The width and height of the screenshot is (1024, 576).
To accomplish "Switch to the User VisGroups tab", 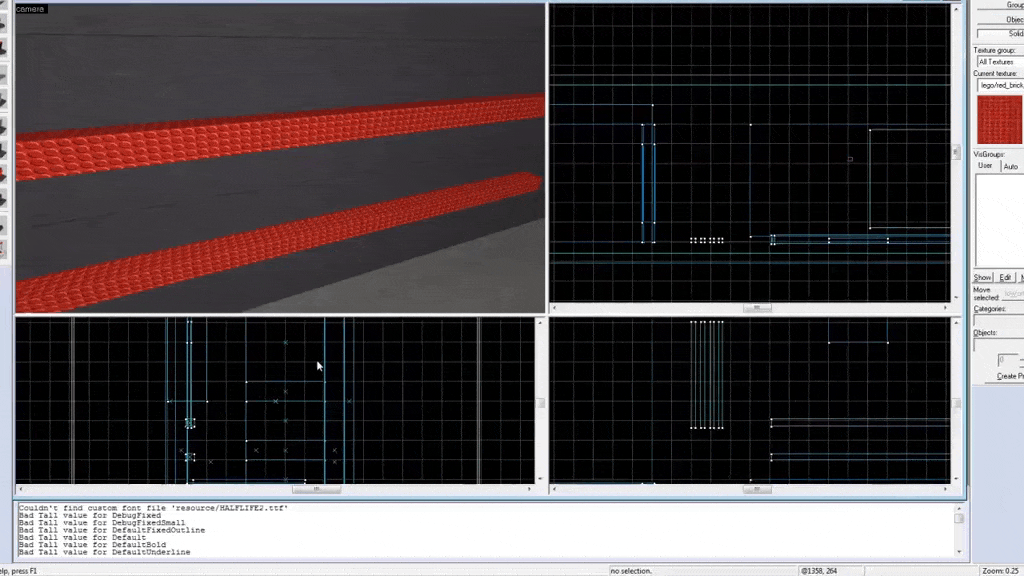I will tap(985, 166).
